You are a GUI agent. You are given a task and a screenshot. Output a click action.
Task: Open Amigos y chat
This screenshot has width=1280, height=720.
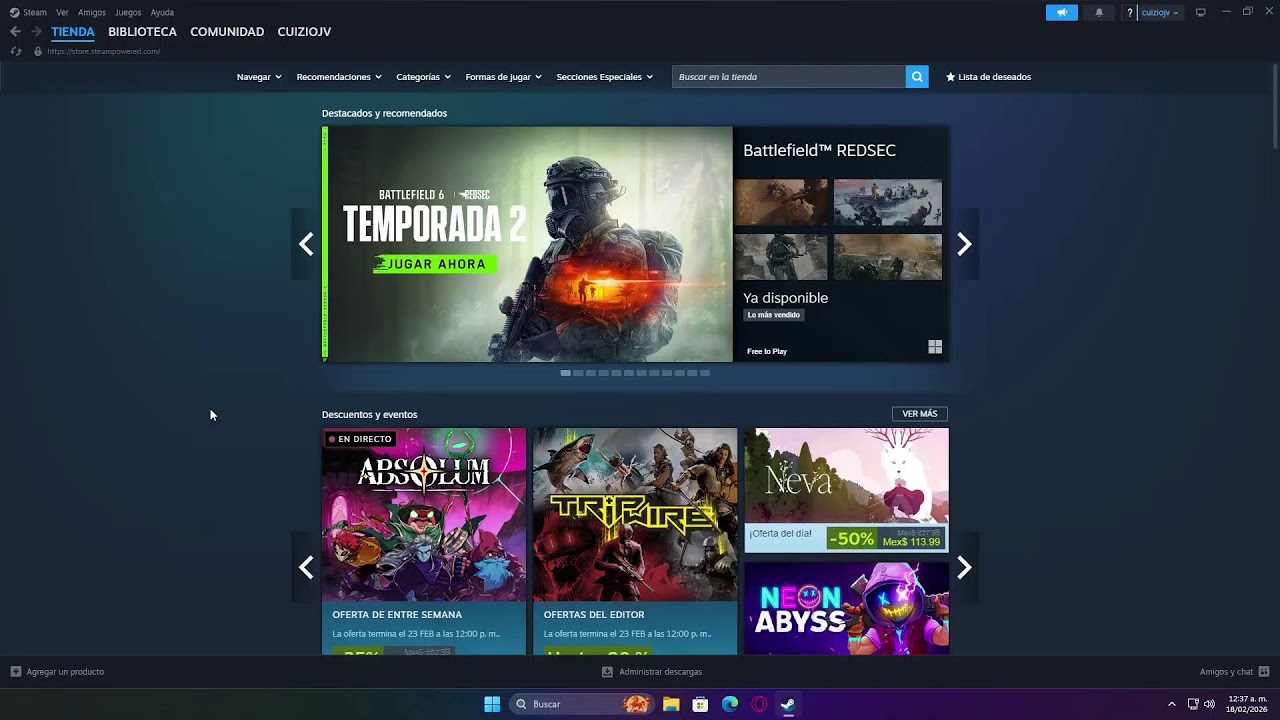pos(1226,672)
